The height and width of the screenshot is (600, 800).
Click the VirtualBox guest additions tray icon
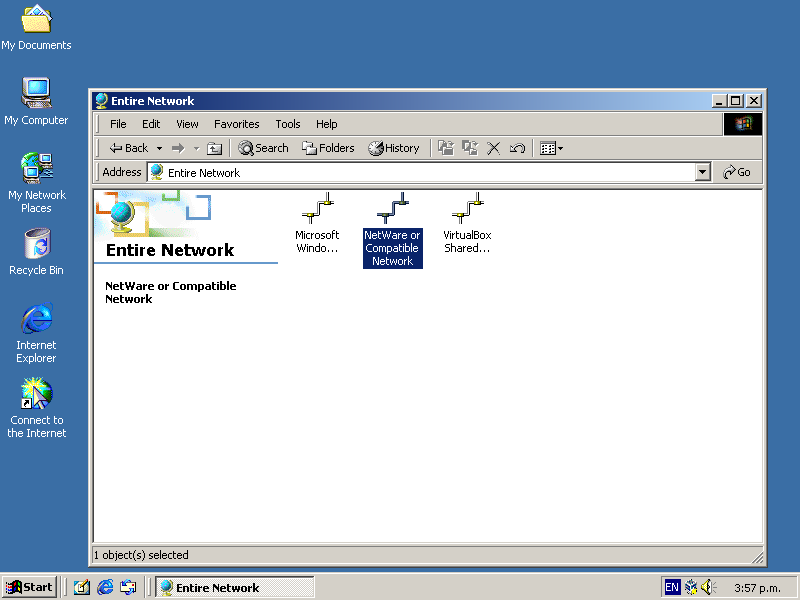[691, 588]
